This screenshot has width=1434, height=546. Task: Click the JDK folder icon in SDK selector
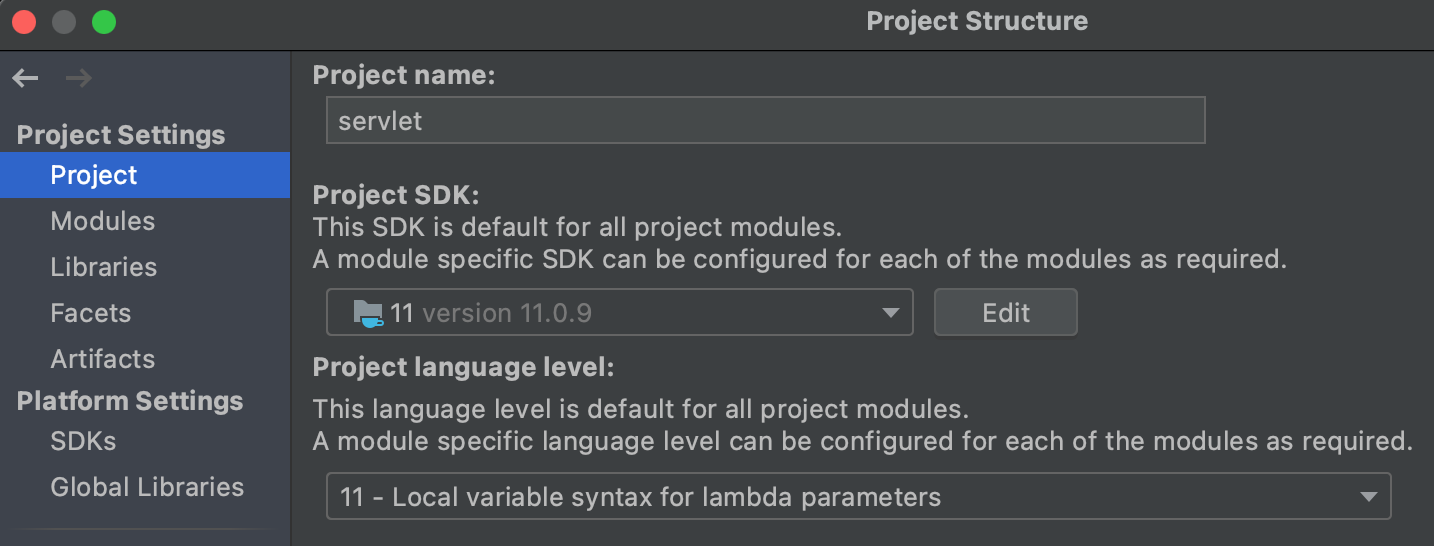click(368, 313)
